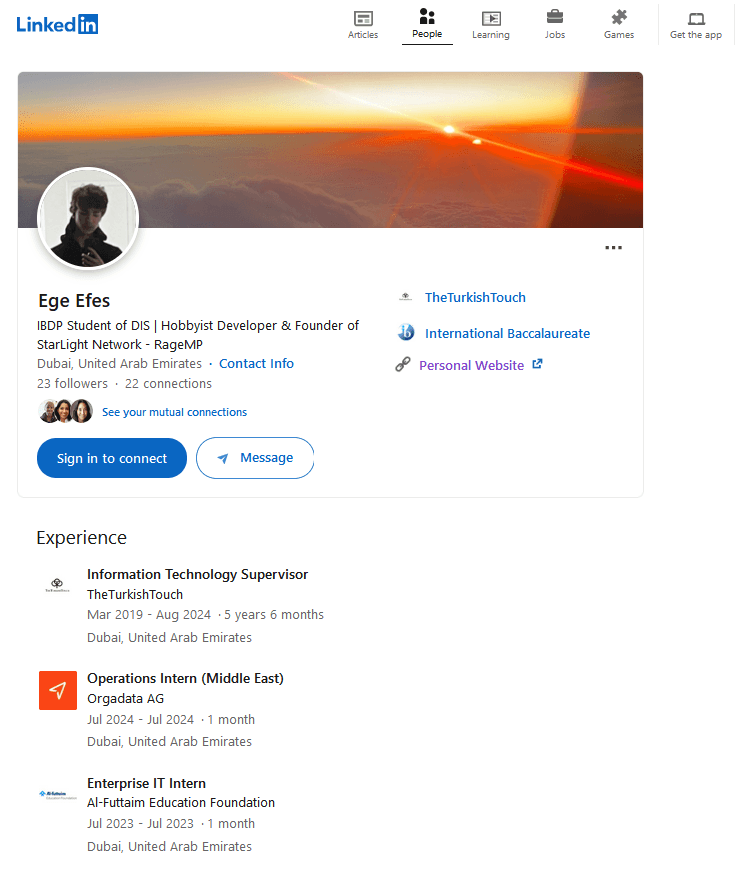Click the International Baccalaureate logo icon
747x869 pixels.
(406, 333)
